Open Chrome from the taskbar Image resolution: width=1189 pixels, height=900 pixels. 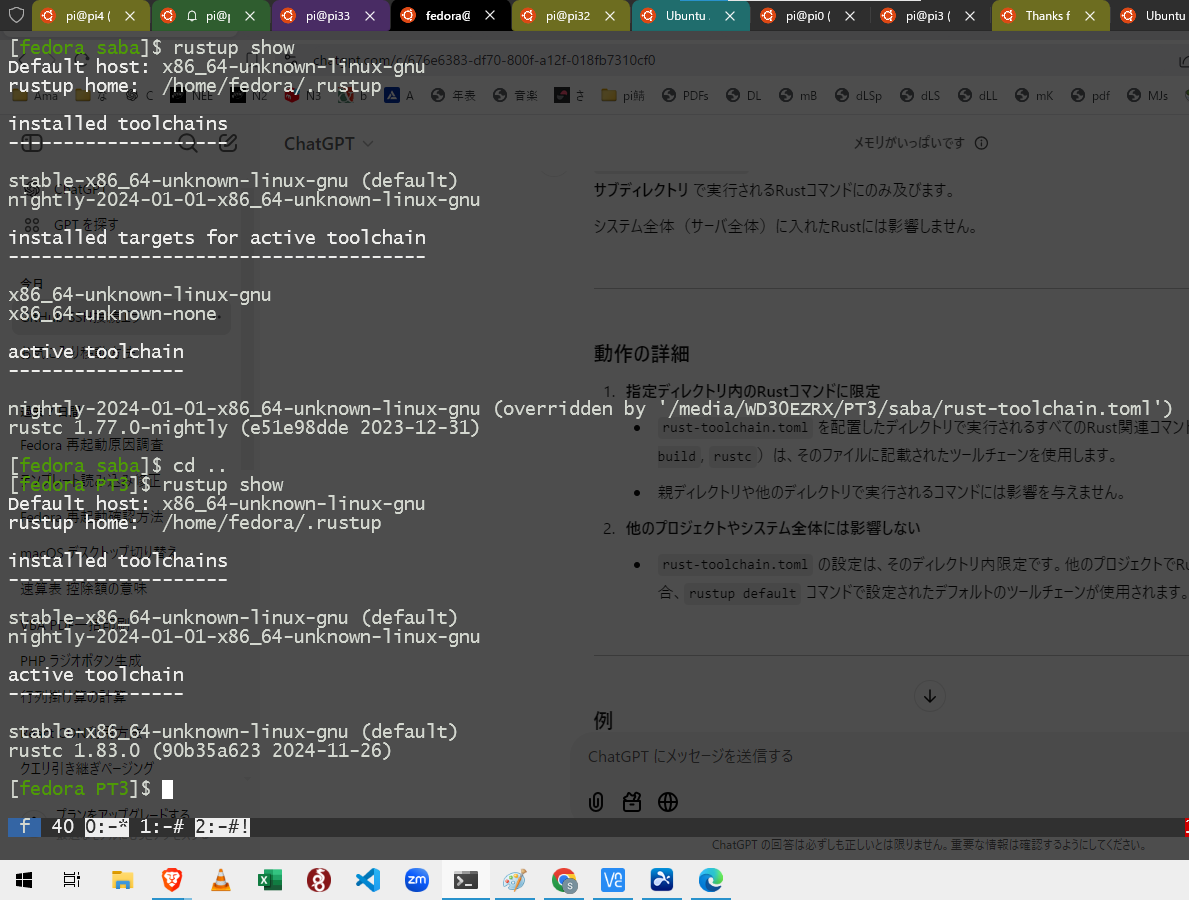click(x=563, y=880)
